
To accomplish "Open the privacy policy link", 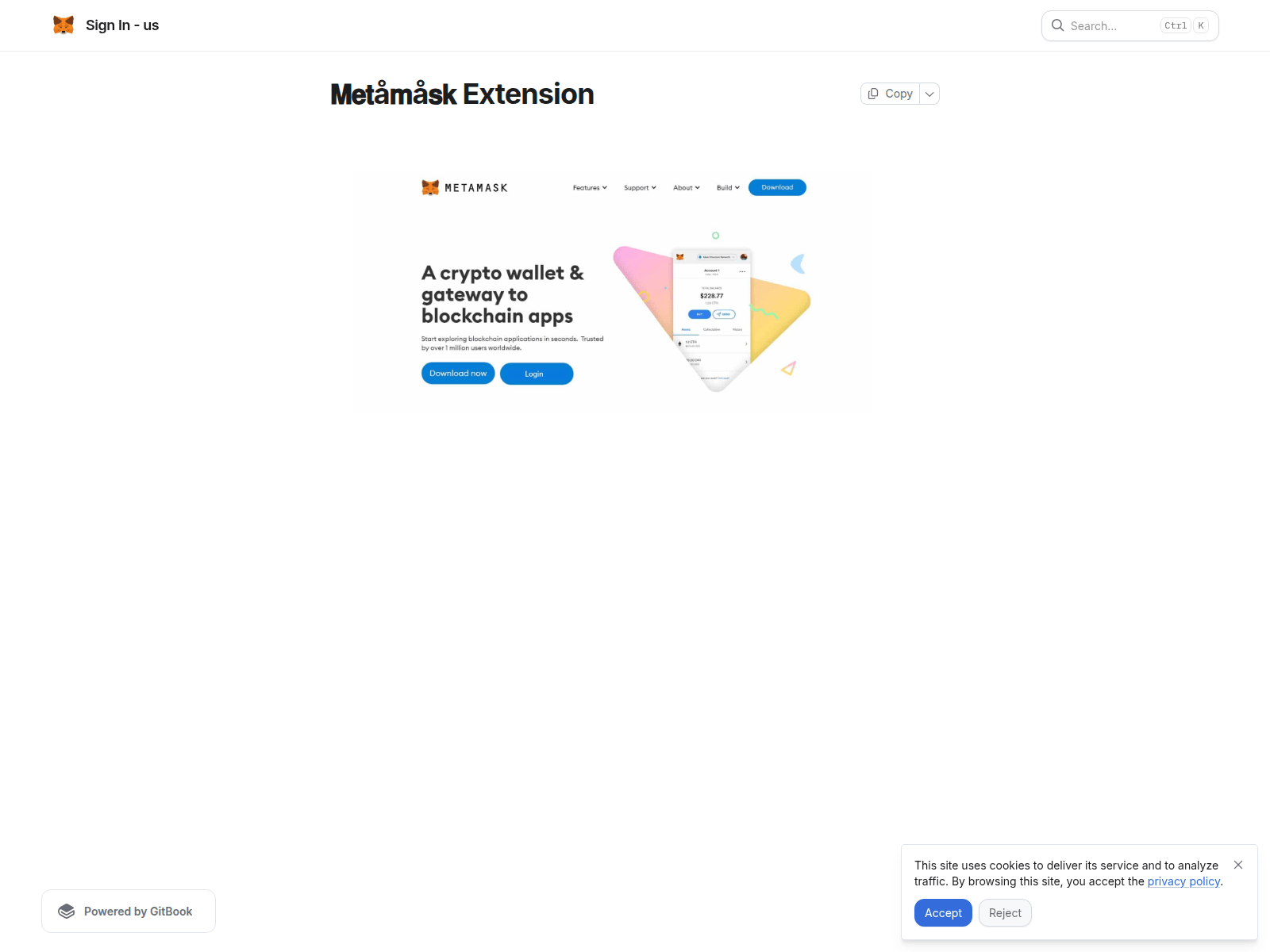I will pyautogui.click(x=1183, y=881).
